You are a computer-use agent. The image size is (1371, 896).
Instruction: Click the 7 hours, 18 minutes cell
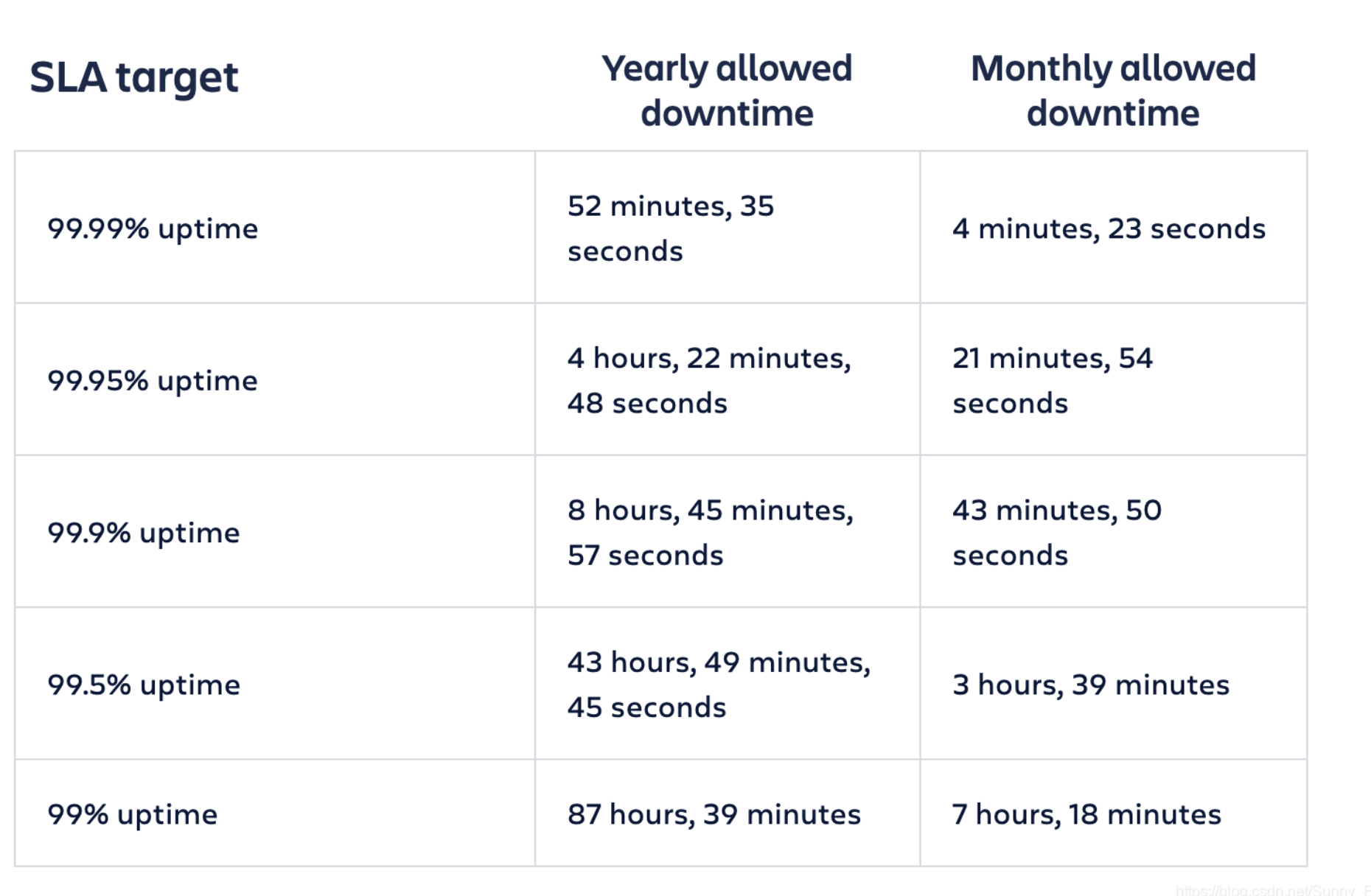click(x=1114, y=813)
